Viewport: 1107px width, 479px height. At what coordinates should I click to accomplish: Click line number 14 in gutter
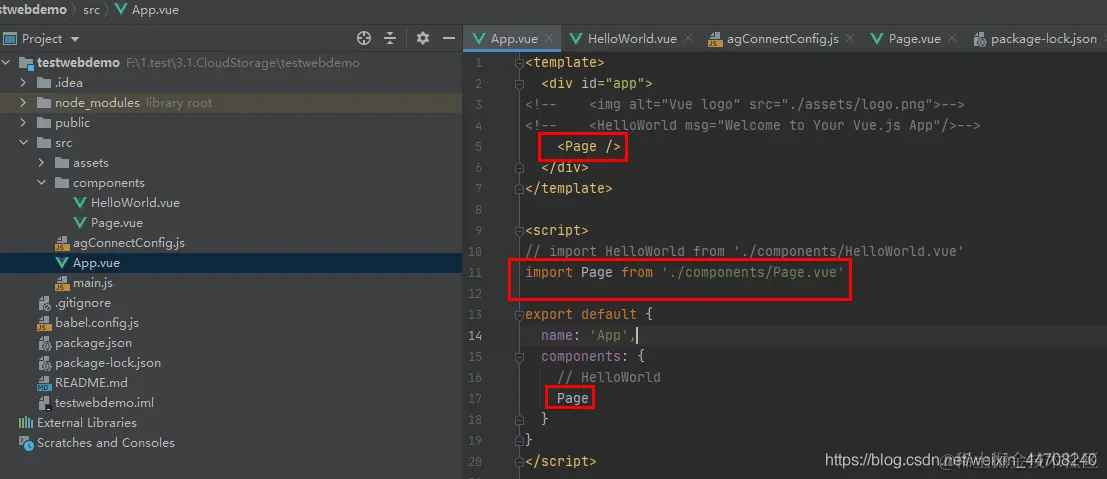475,336
